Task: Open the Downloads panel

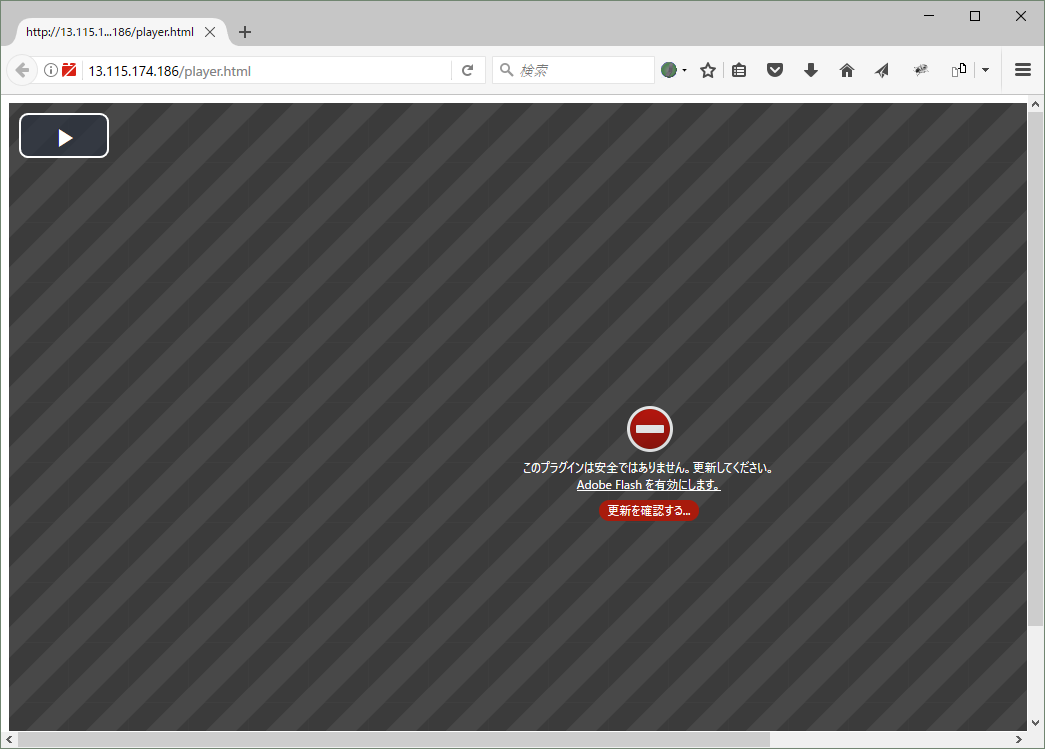Action: [810, 70]
